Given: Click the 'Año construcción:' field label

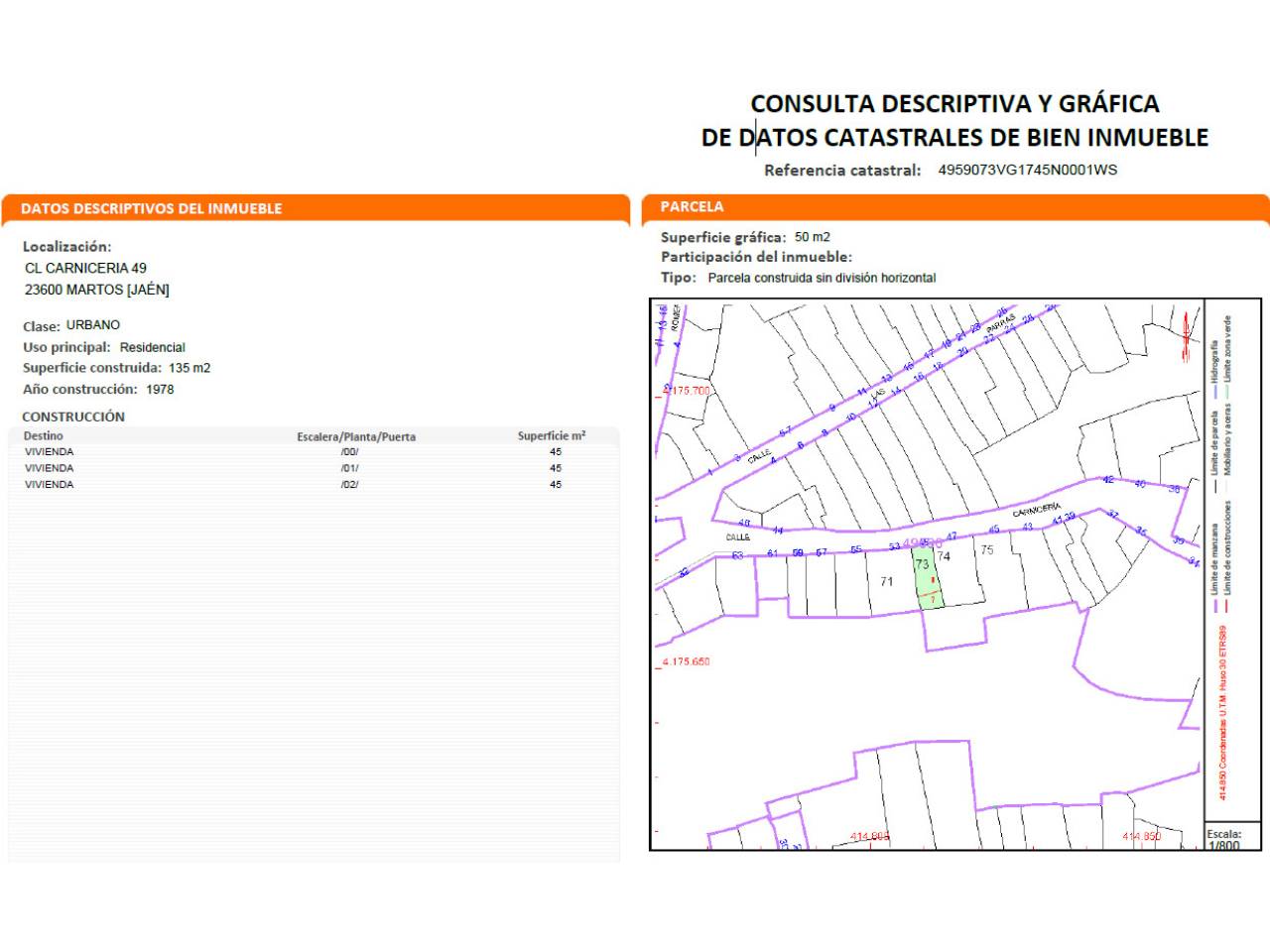Looking at the screenshot, I should [80, 390].
